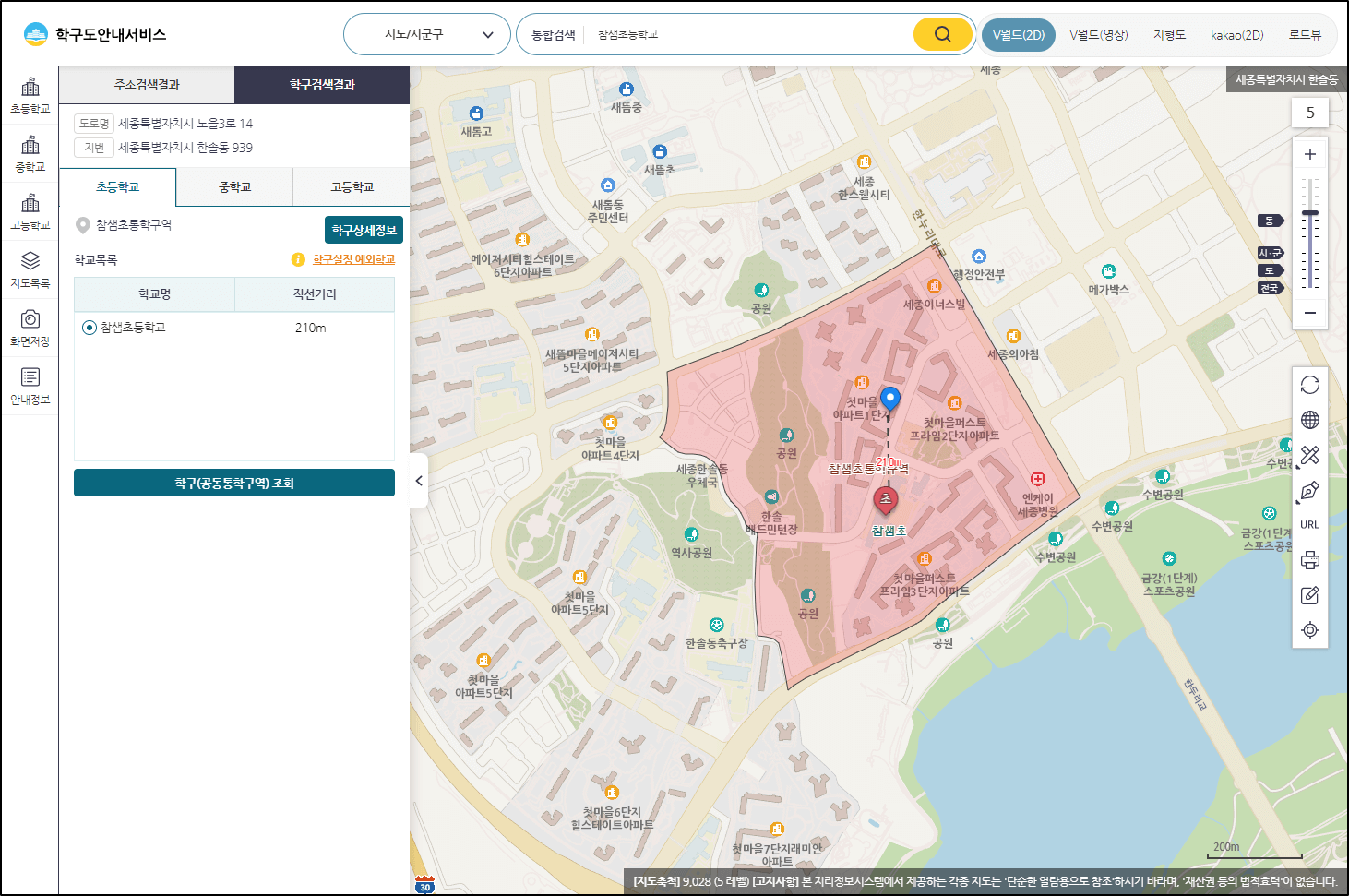The height and width of the screenshot is (896, 1349).
Task: Click the 행정안전부 map marker
Action: coord(979,257)
